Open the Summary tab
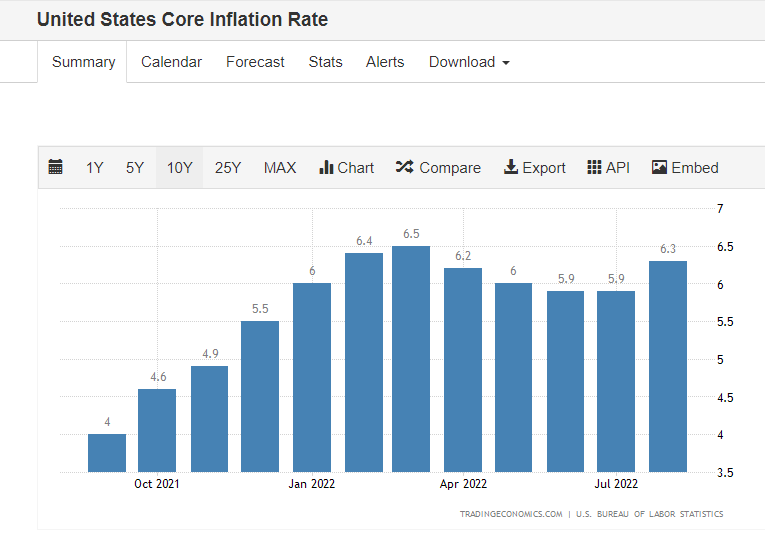Viewport: 765px width, 538px height. [x=83, y=62]
